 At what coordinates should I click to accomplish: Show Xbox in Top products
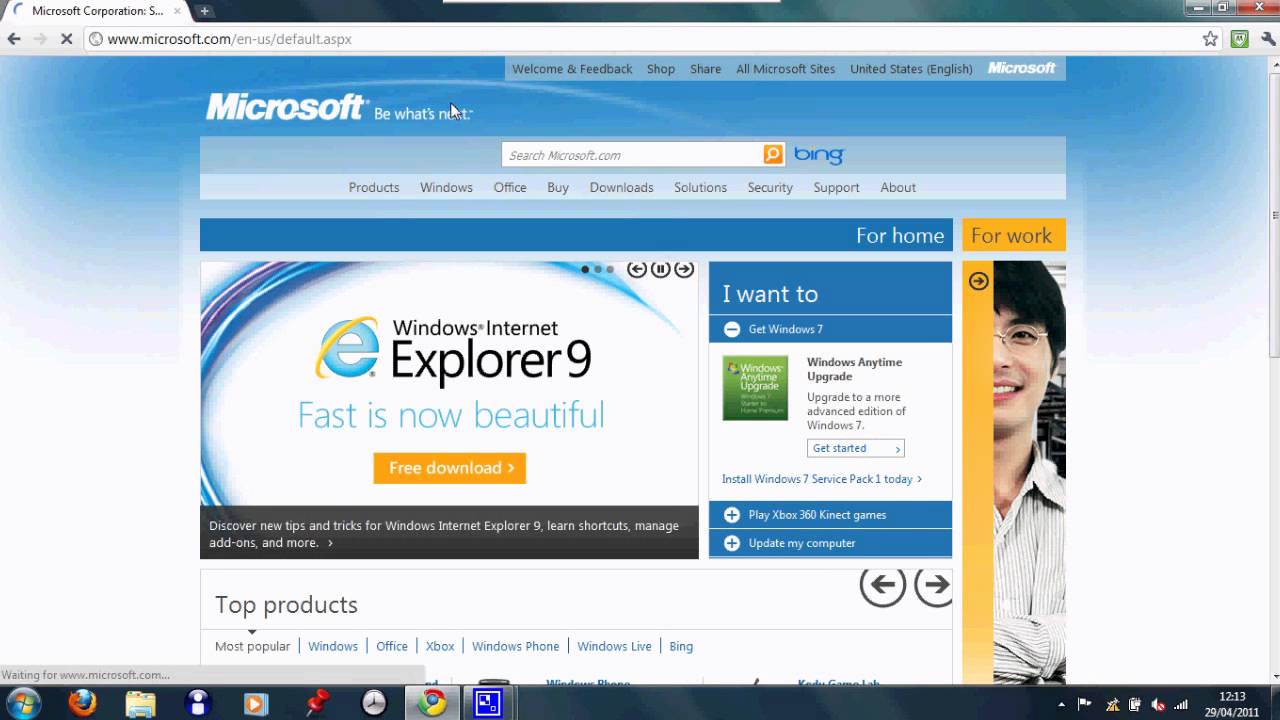point(440,646)
